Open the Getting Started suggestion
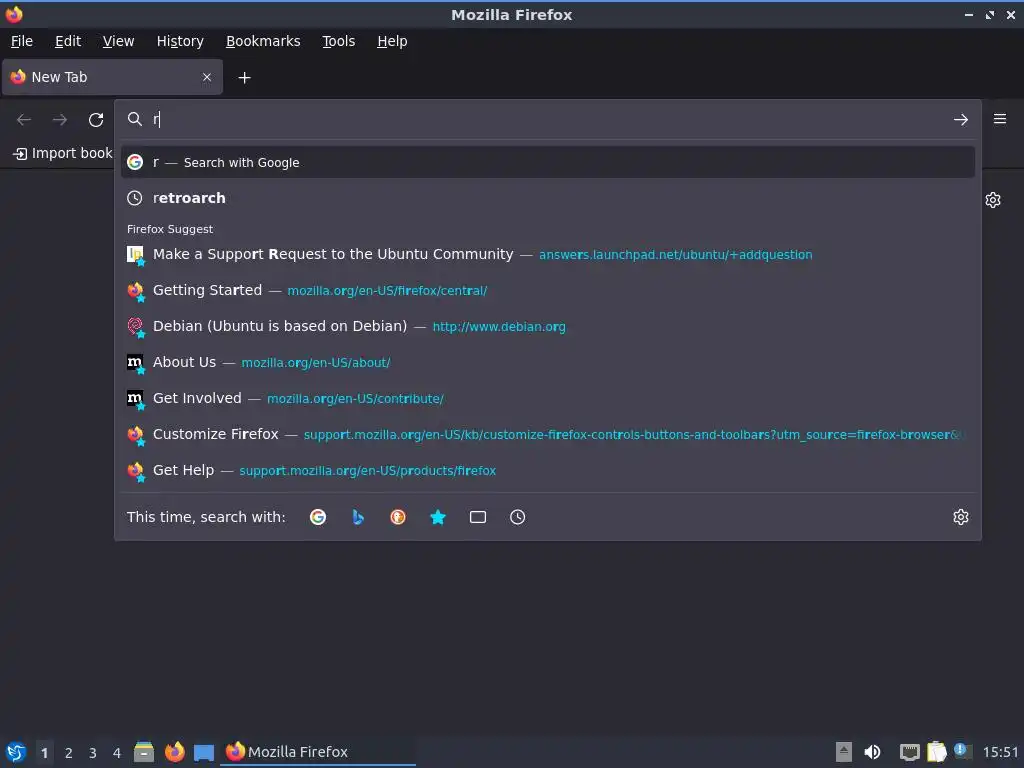1024x768 pixels. 548,290
